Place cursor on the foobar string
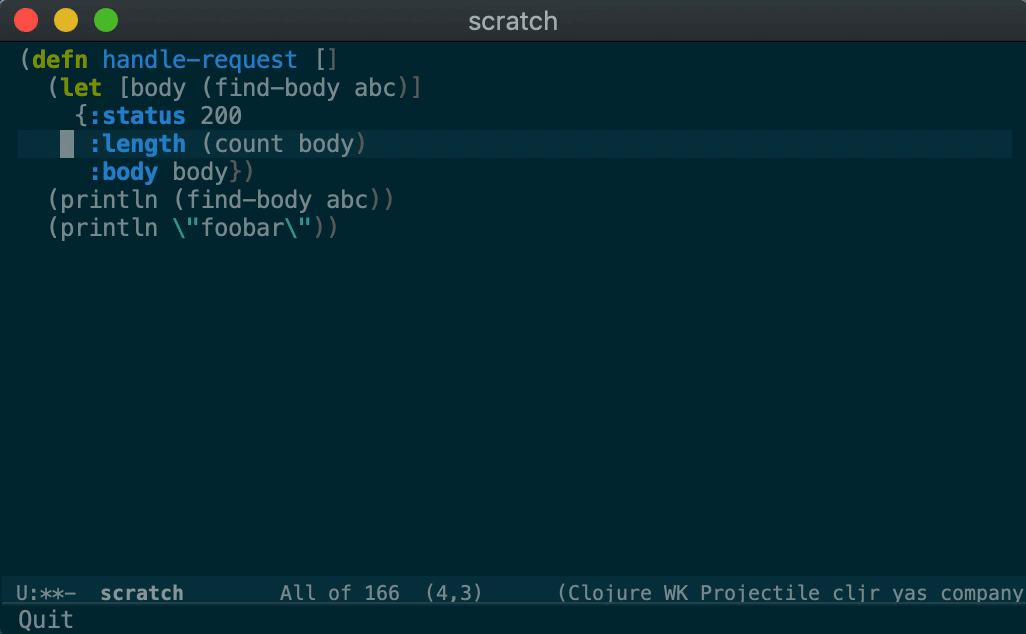Screen dimensions: 1026x634 (x=242, y=228)
